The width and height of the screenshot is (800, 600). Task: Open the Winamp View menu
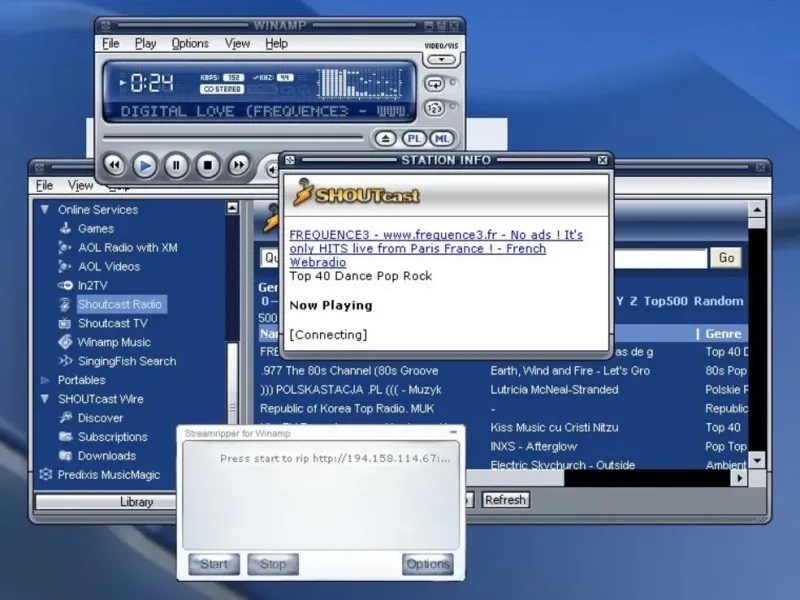click(237, 44)
